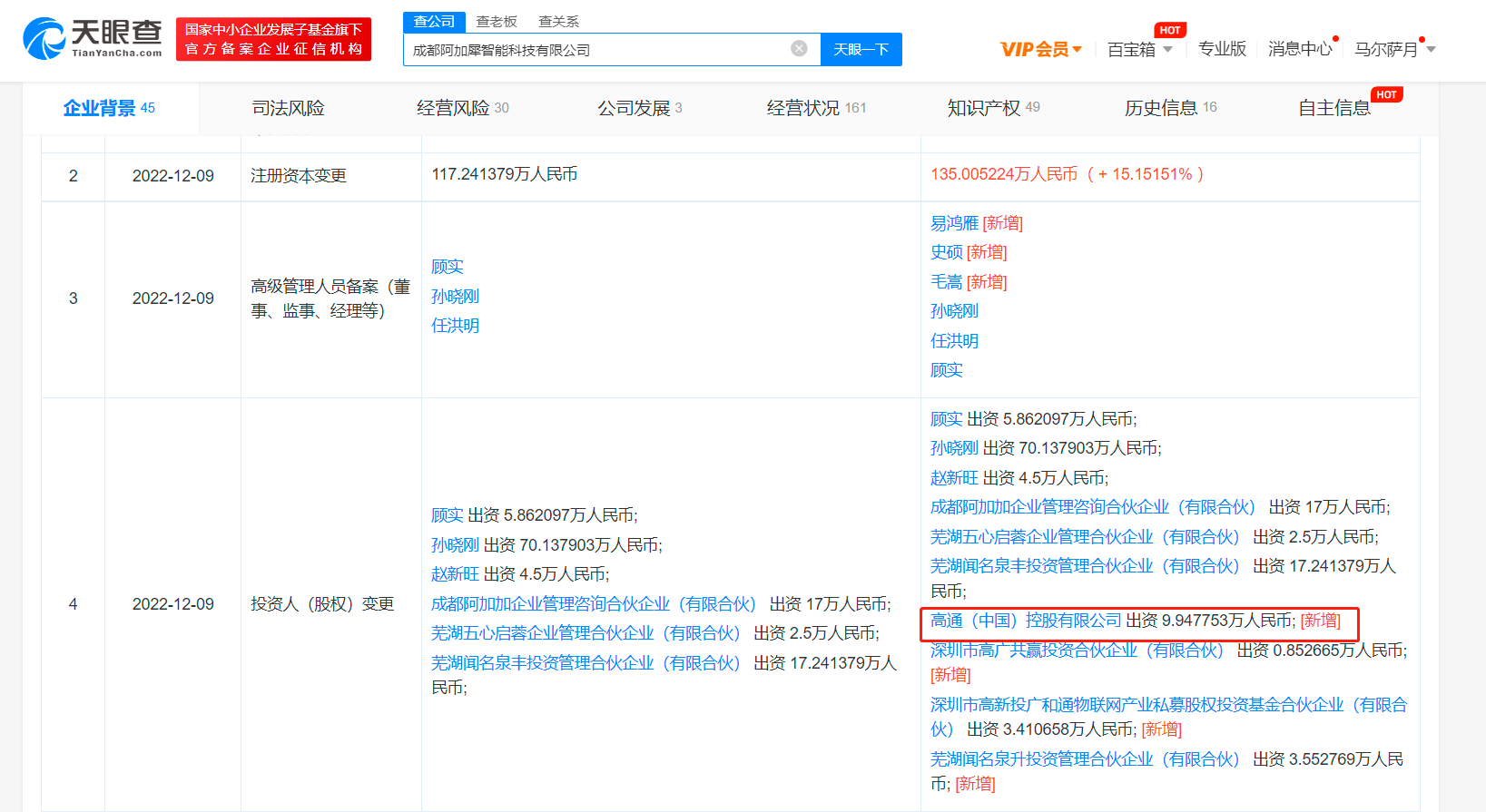Screen dimensions: 1486x812
Task: Open 芜湖闻名泉升投资管理合伙企业 link
Action: click(1085, 759)
